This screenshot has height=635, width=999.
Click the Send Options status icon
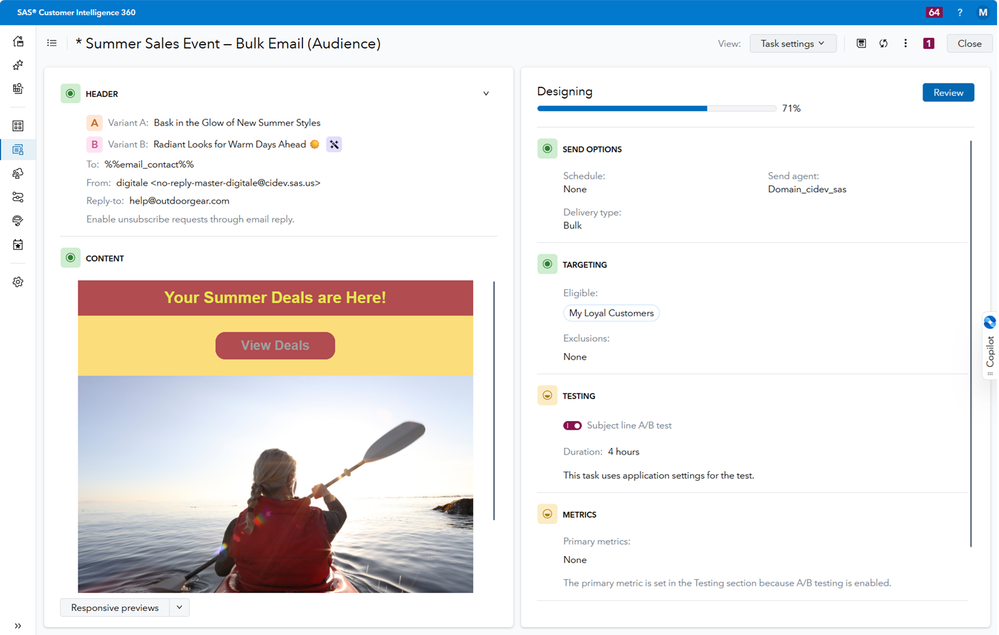[547, 149]
